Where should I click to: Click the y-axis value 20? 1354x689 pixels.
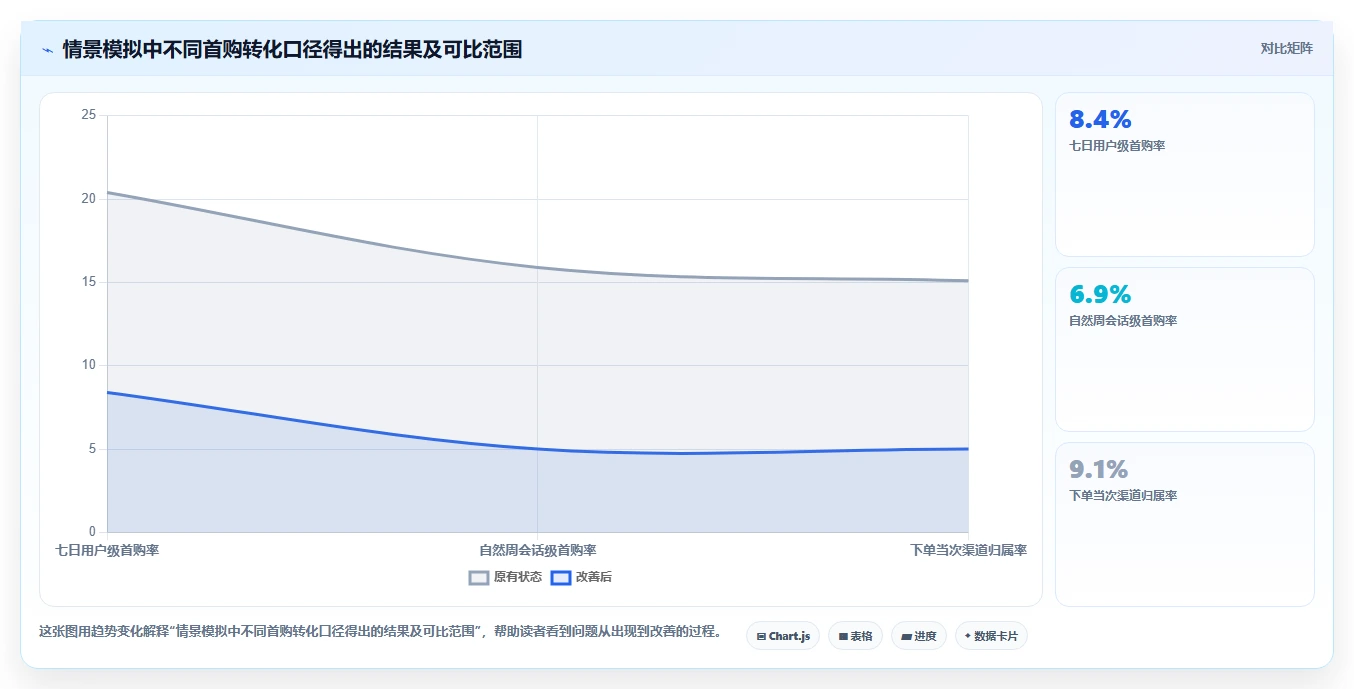point(89,198)
